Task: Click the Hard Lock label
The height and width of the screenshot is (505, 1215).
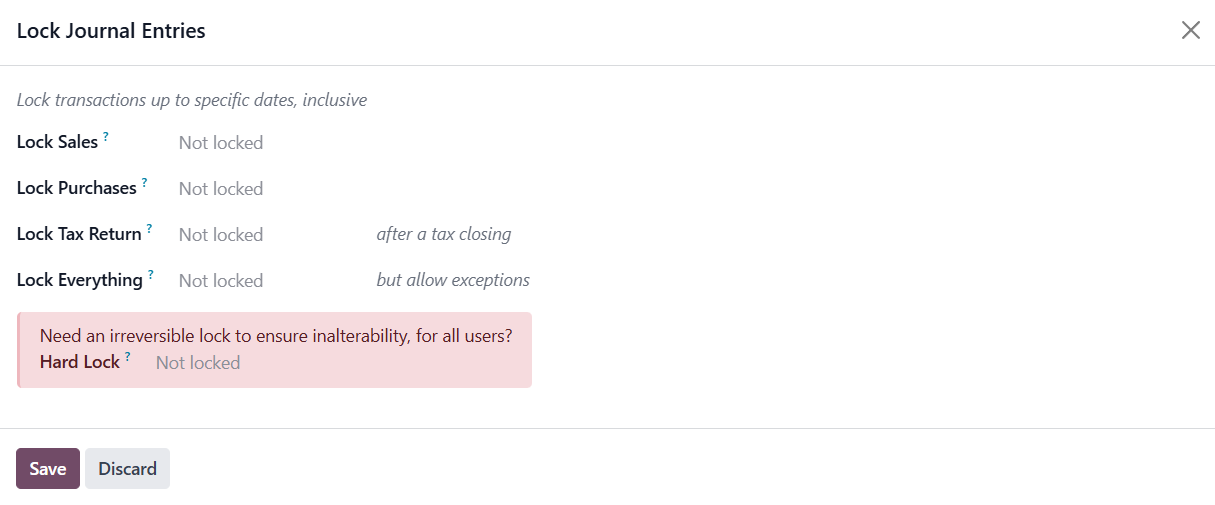Action: (80, 363)
